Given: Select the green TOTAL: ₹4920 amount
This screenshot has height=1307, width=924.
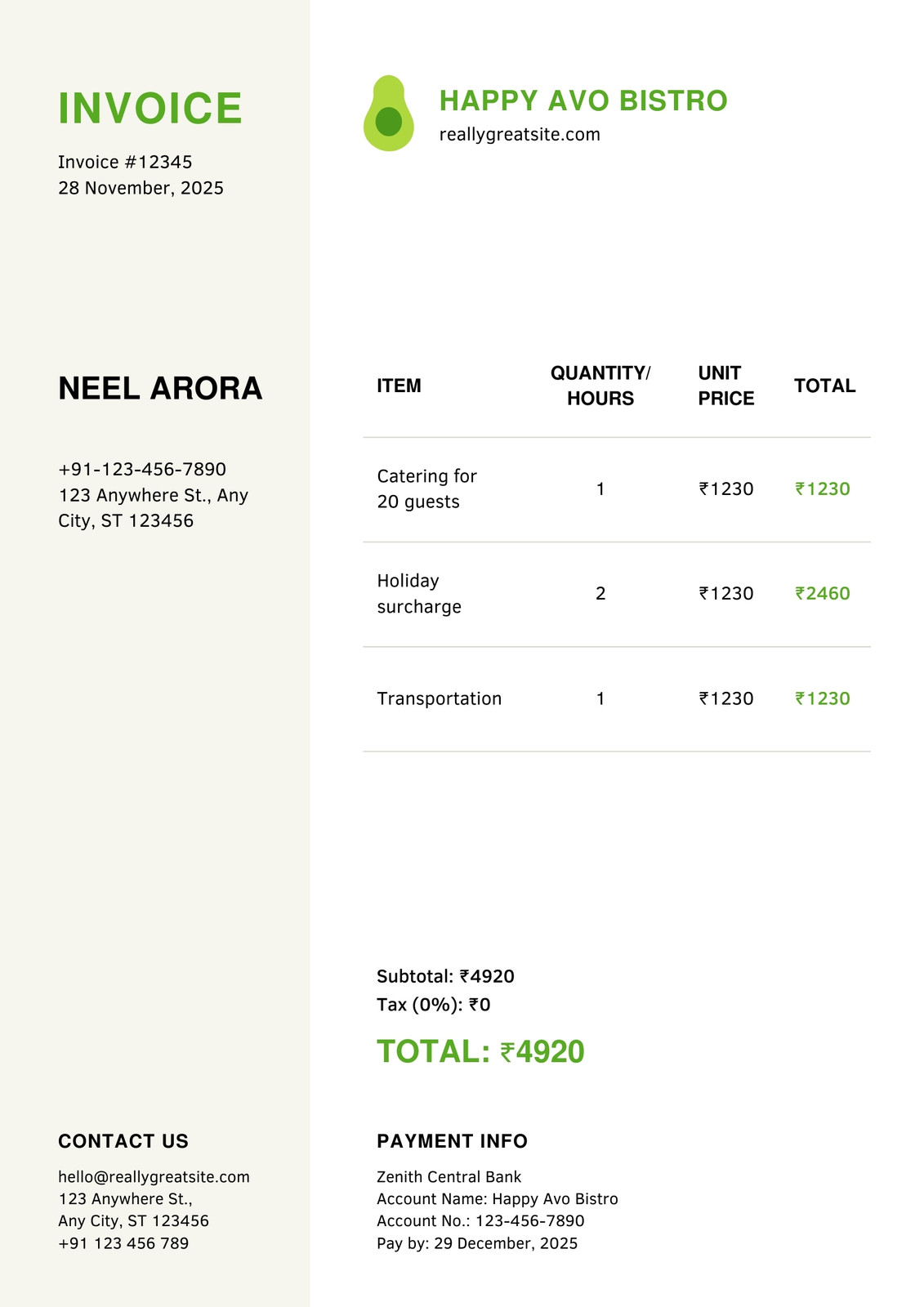Looking at the screenshot, I should pos(480,1051).
